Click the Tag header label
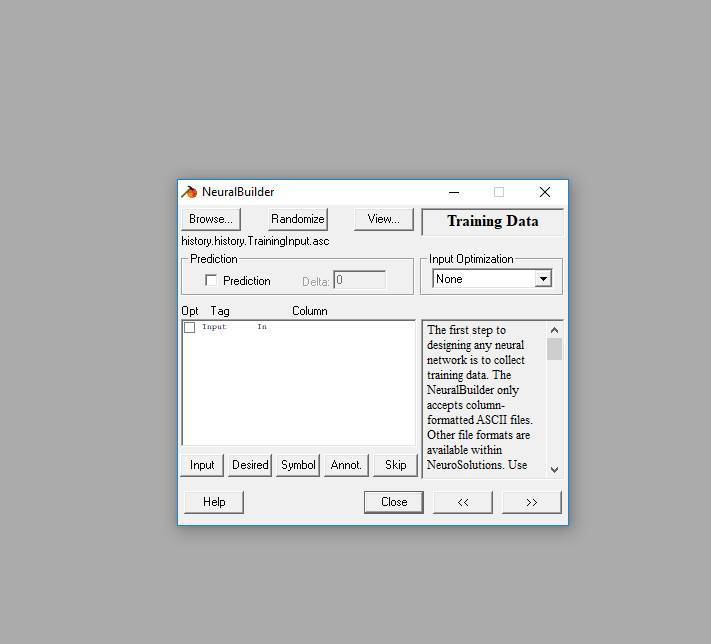Image resolution: width=711 pixels, height=644 pixels. click(220, 311)
